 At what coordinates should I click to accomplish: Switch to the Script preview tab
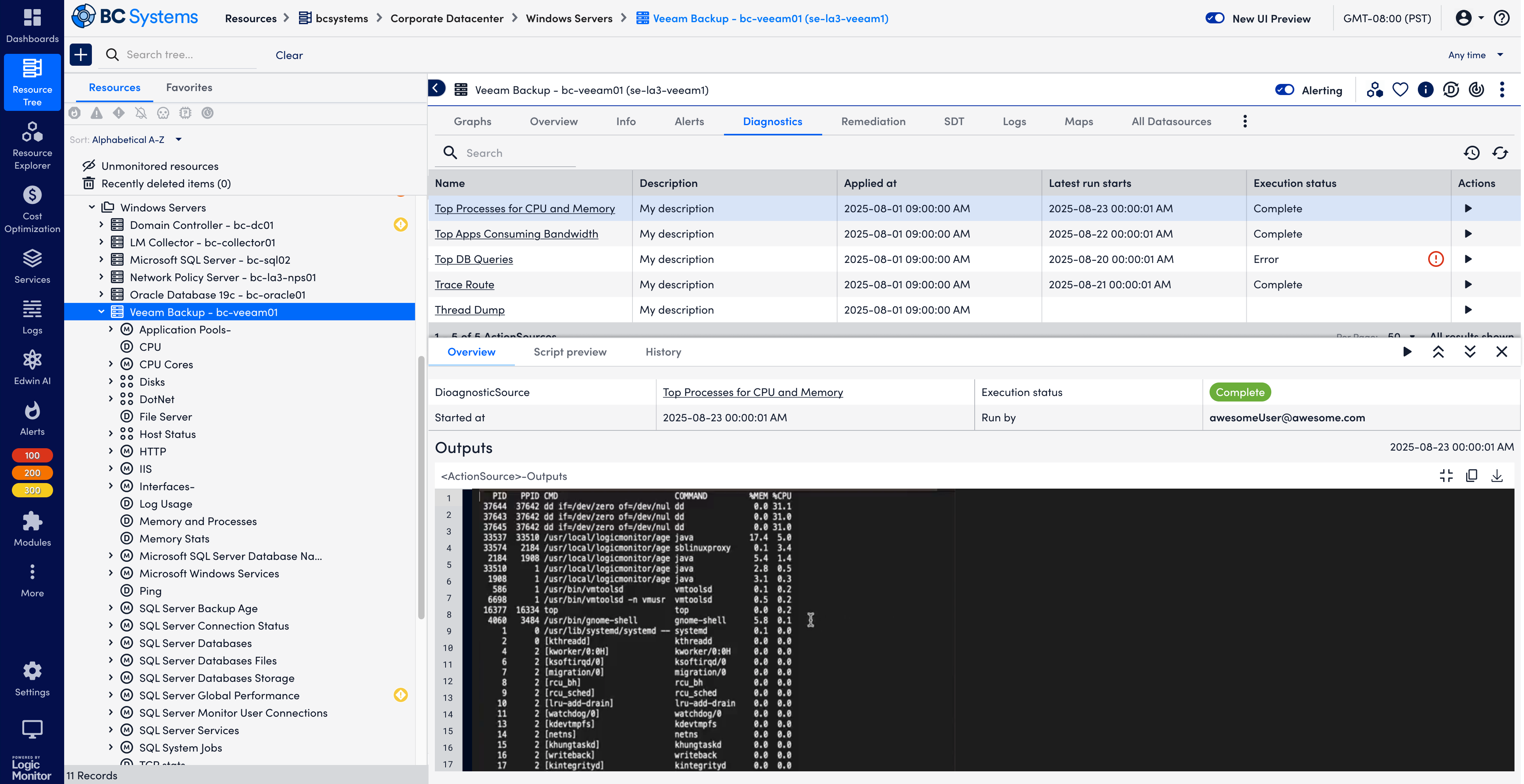(570, 352)
